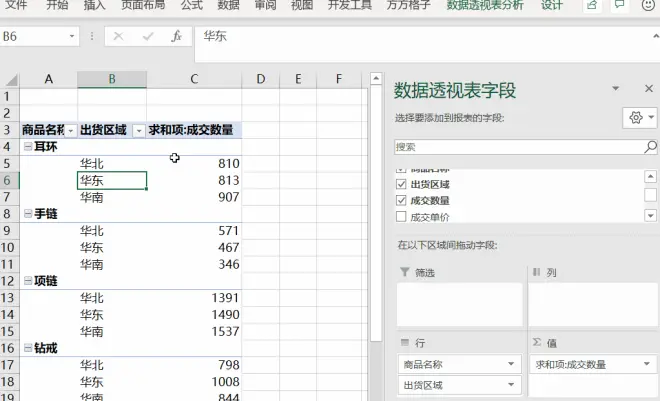Open the Name Box dropdown arrow
The height and width of the screenshot is (401, 660).
point(72,37)
